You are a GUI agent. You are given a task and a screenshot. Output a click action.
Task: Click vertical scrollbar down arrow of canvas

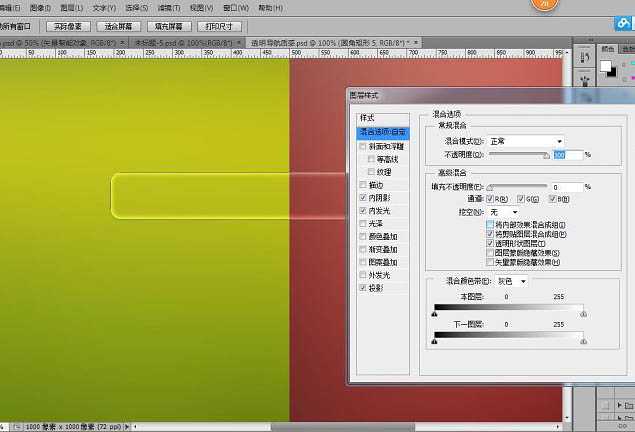tap(567, 417)
